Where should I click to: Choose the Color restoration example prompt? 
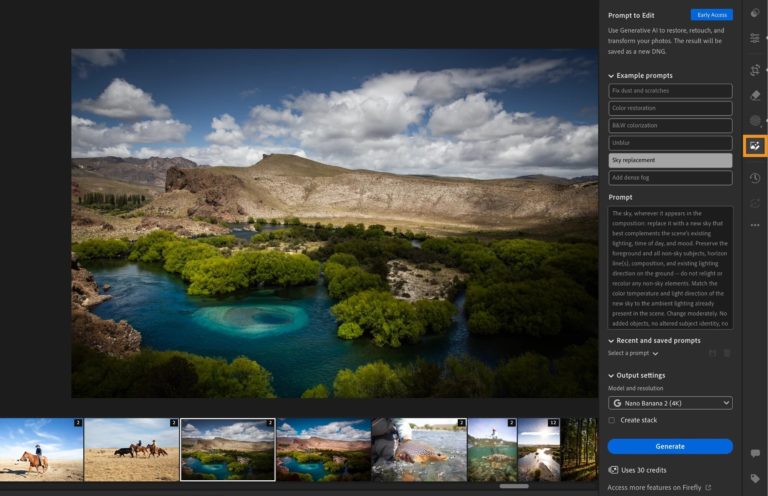[x=670, y=108]
